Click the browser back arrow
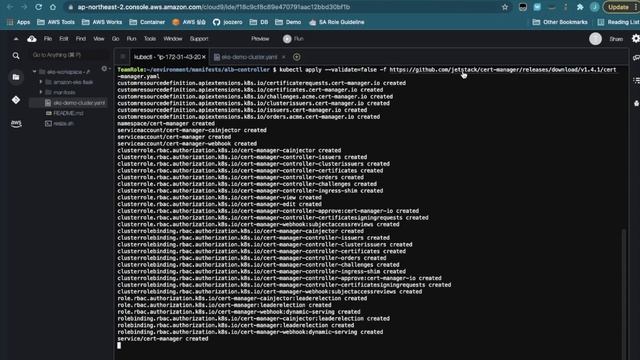 tap(10, 7)
